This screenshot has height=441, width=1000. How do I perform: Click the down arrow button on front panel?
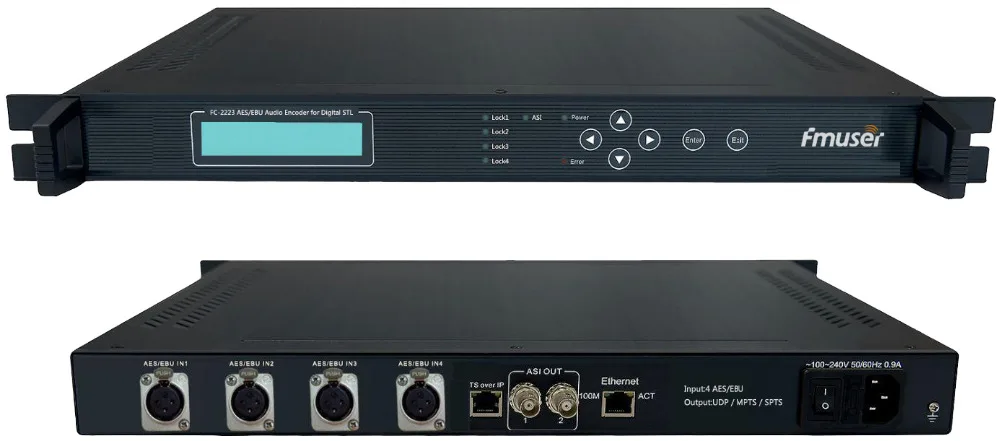point(619,158)
